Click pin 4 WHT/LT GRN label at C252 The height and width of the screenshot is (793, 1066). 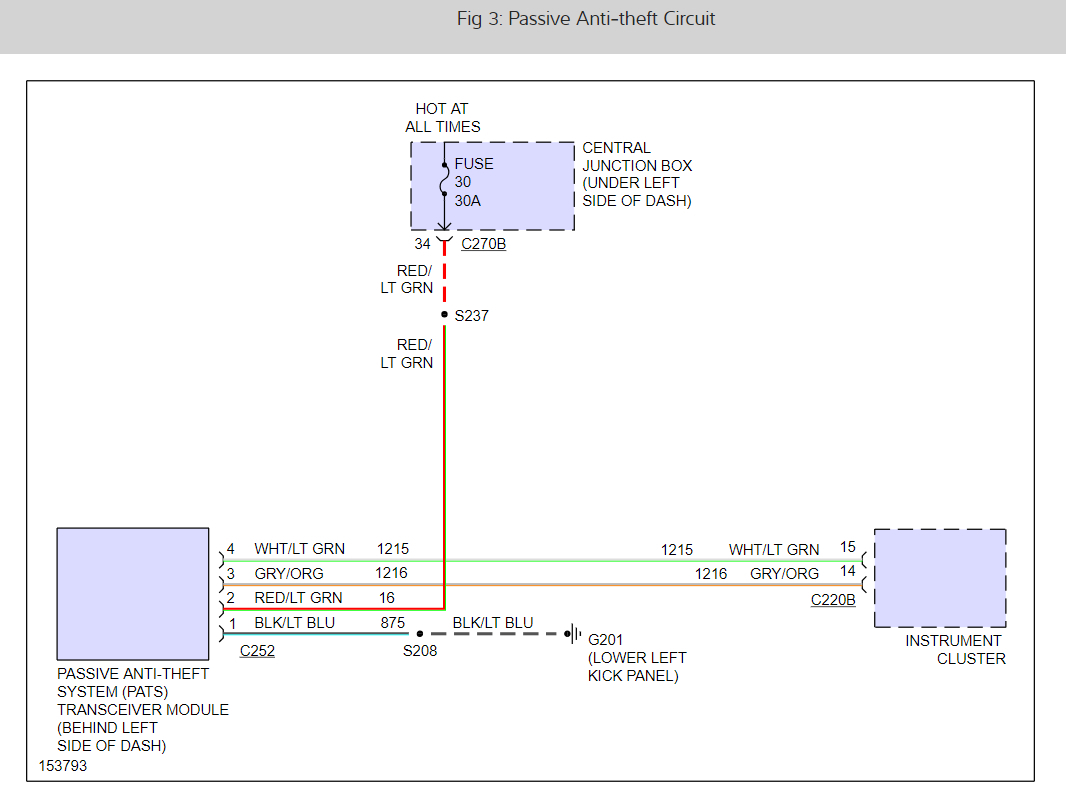coord(299,549)
